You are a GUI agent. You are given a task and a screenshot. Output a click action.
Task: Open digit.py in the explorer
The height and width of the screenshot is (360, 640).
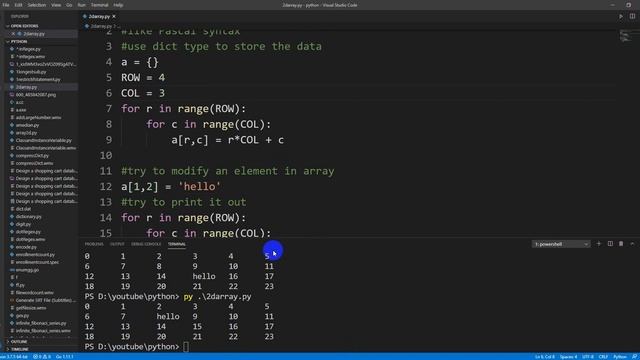click(23, 224)
